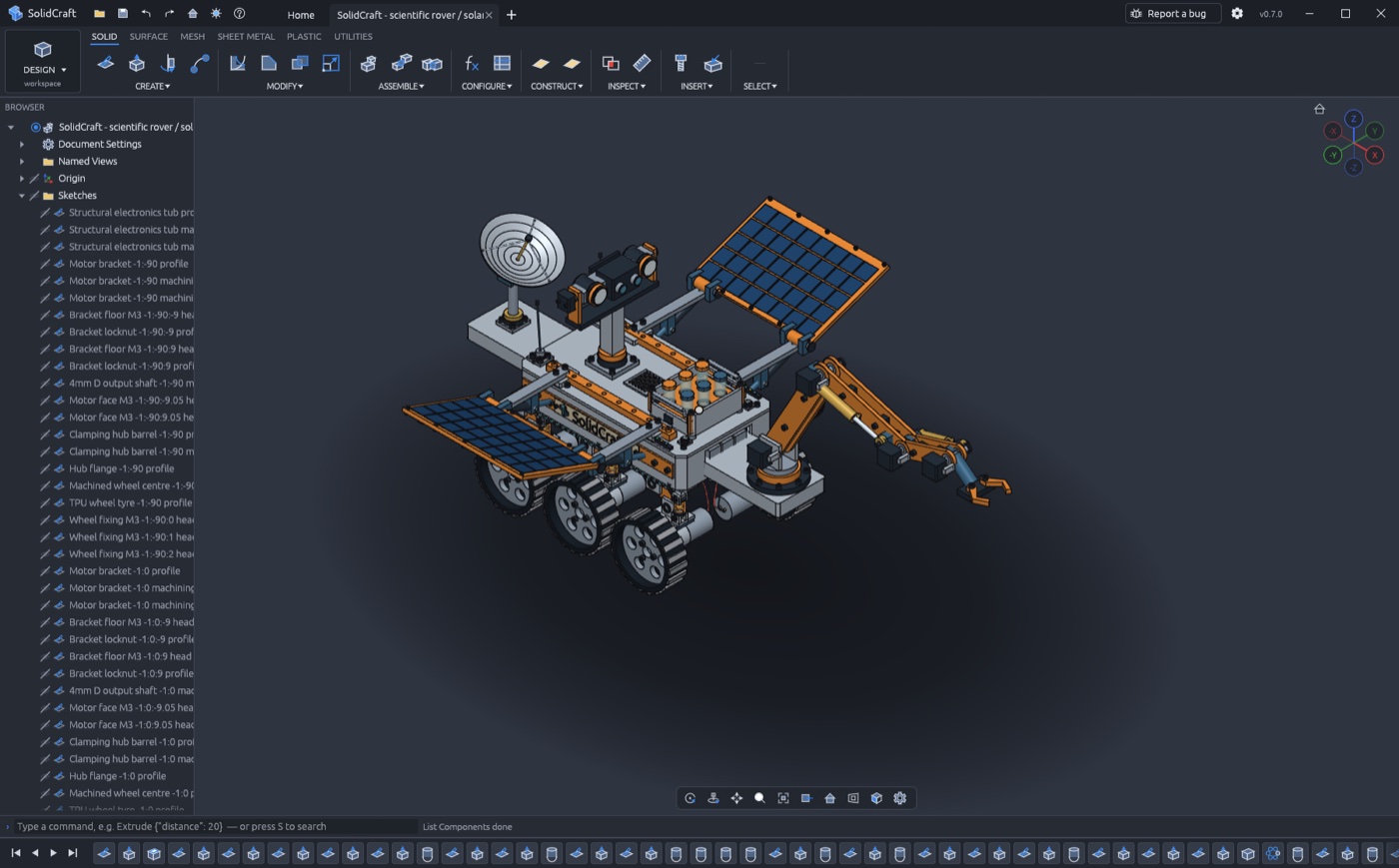Click the Z axis on view cube

(1353, 119)
